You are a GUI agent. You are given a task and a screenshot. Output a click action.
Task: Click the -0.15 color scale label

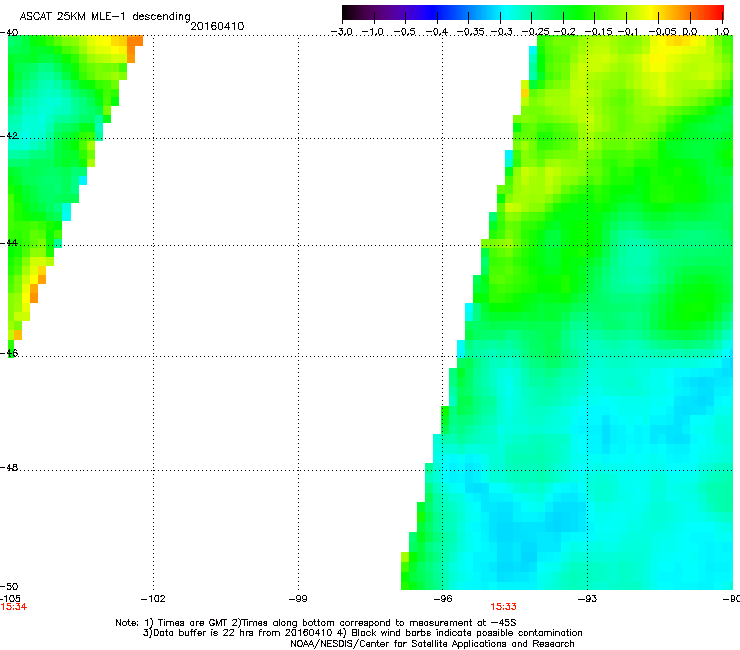[x=597, y=32]
